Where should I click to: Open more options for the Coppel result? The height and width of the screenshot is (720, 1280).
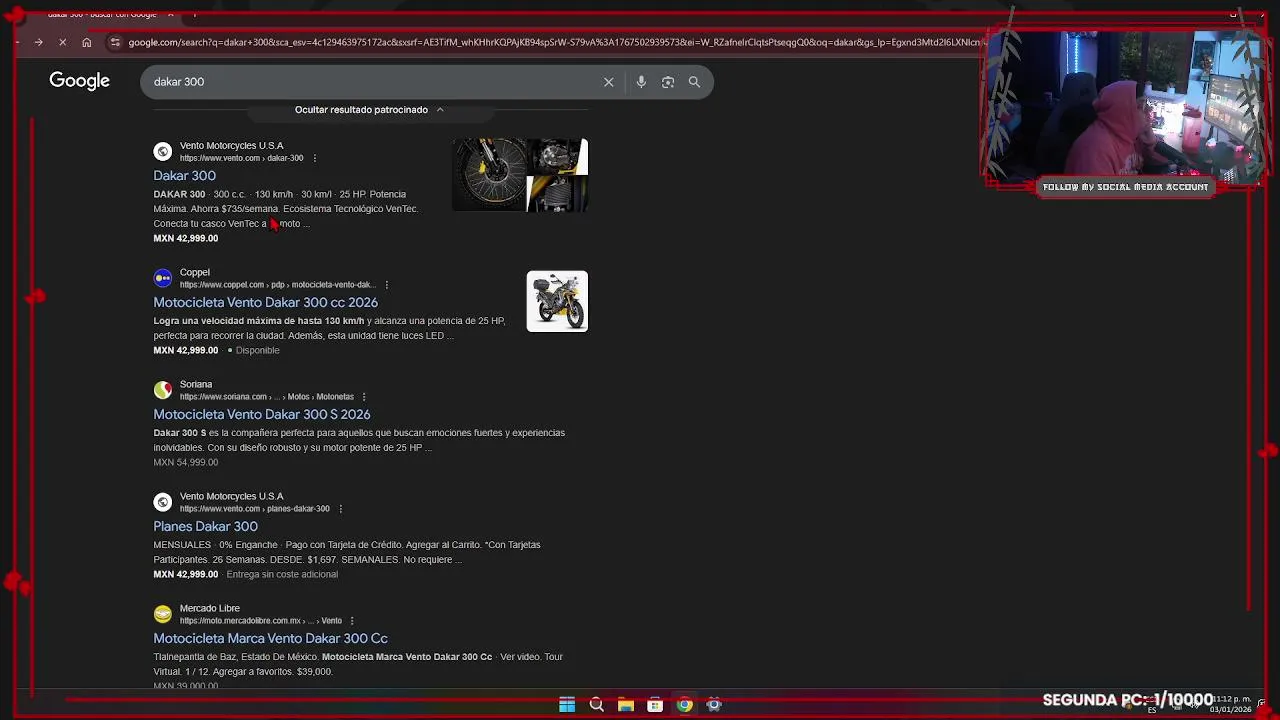click(x=386, y=285)
